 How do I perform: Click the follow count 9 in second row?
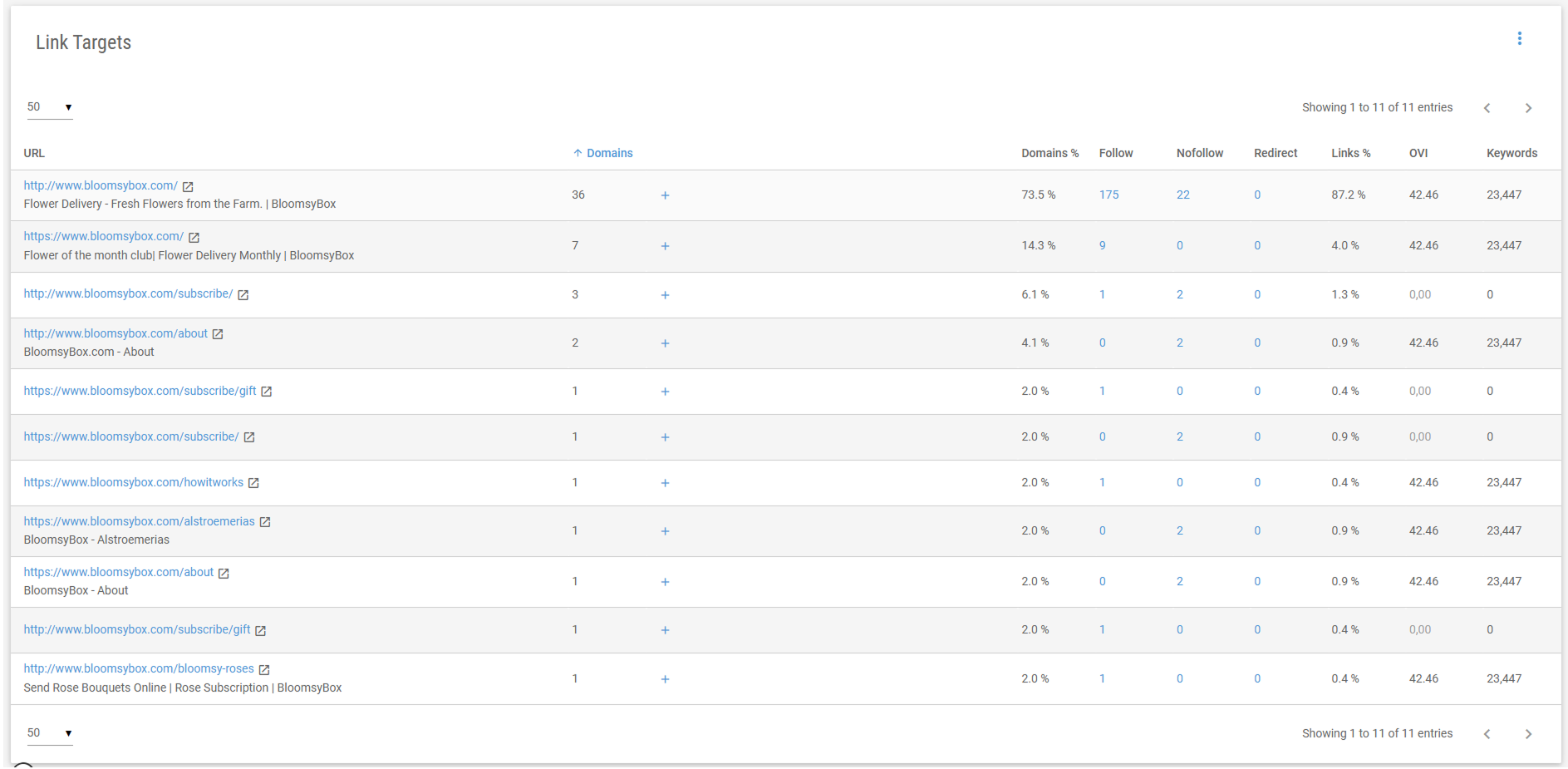tap(1103, 245)
